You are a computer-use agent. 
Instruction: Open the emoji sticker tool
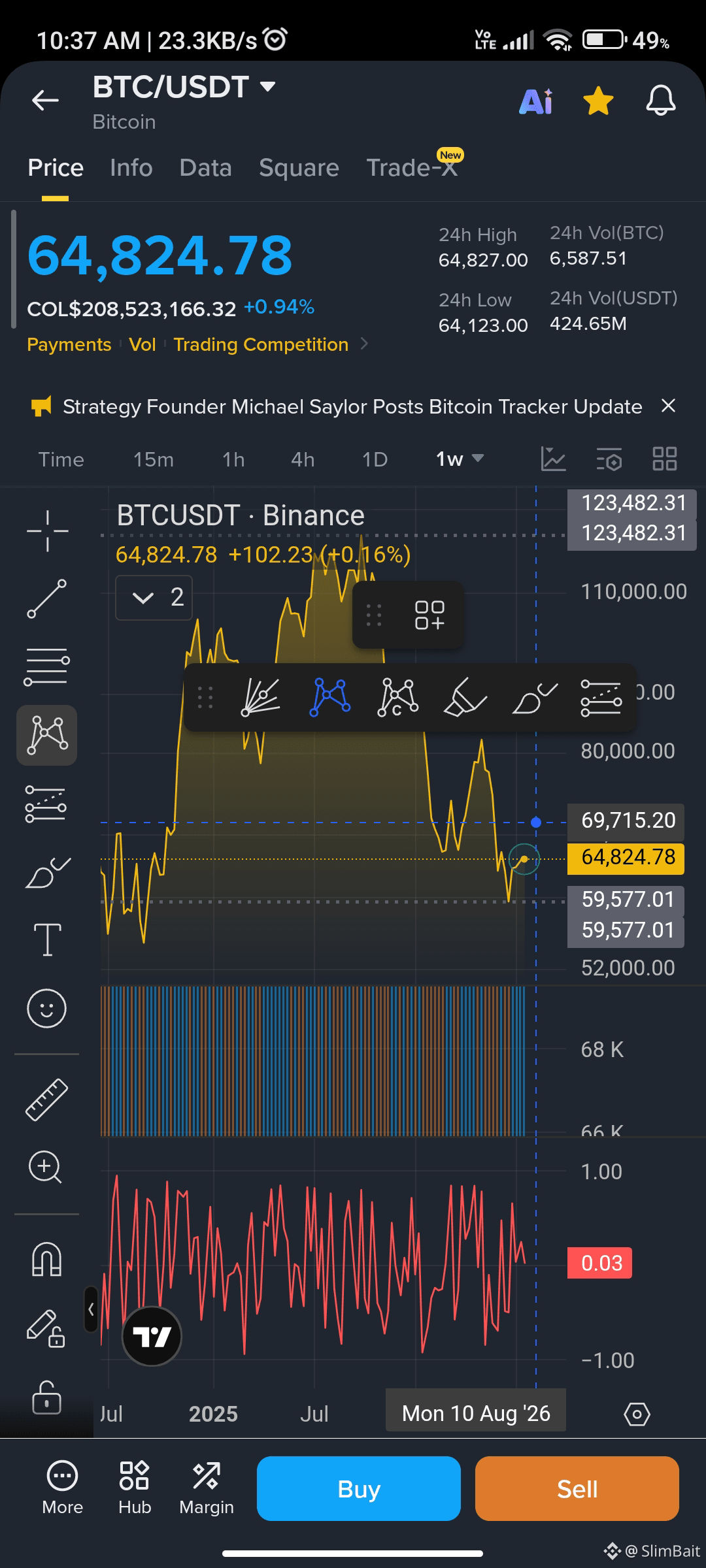(46, 1008)
